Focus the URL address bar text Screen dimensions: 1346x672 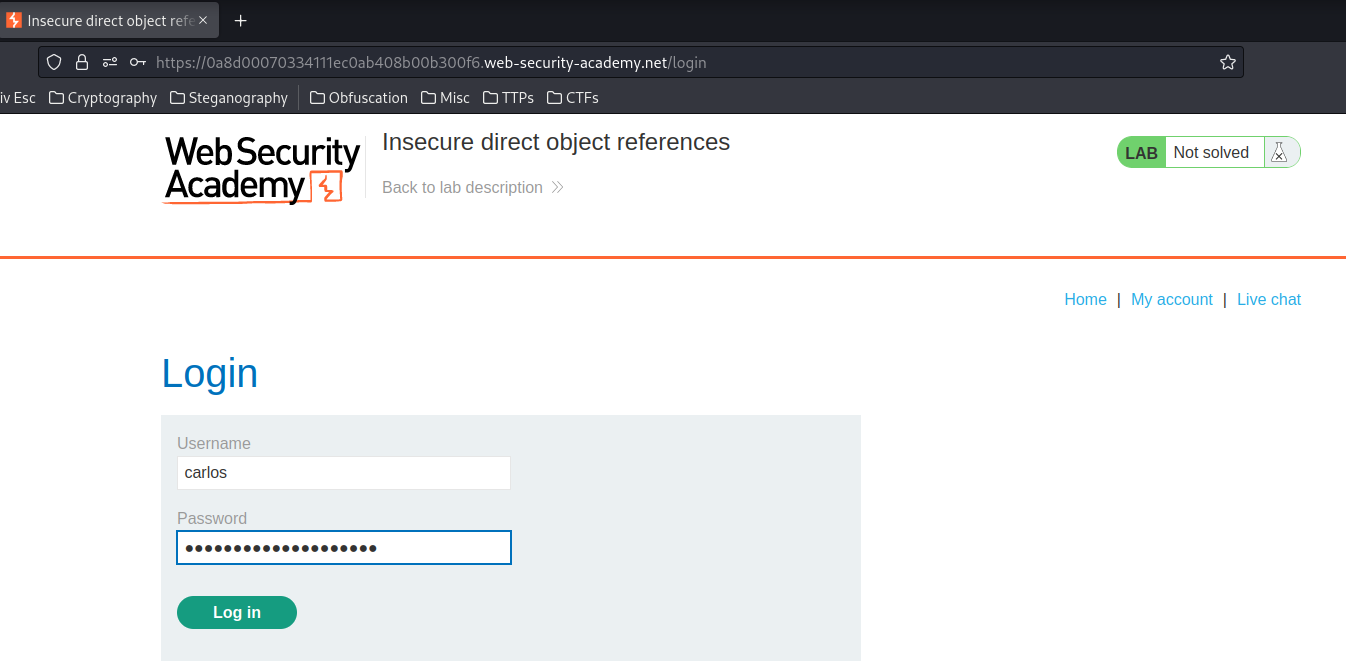tap(431, 62)
